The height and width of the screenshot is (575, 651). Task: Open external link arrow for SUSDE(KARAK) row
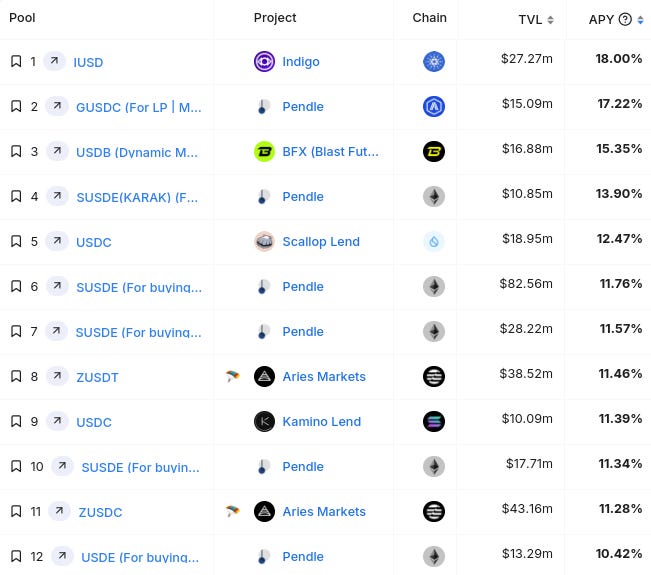[57, 196]
